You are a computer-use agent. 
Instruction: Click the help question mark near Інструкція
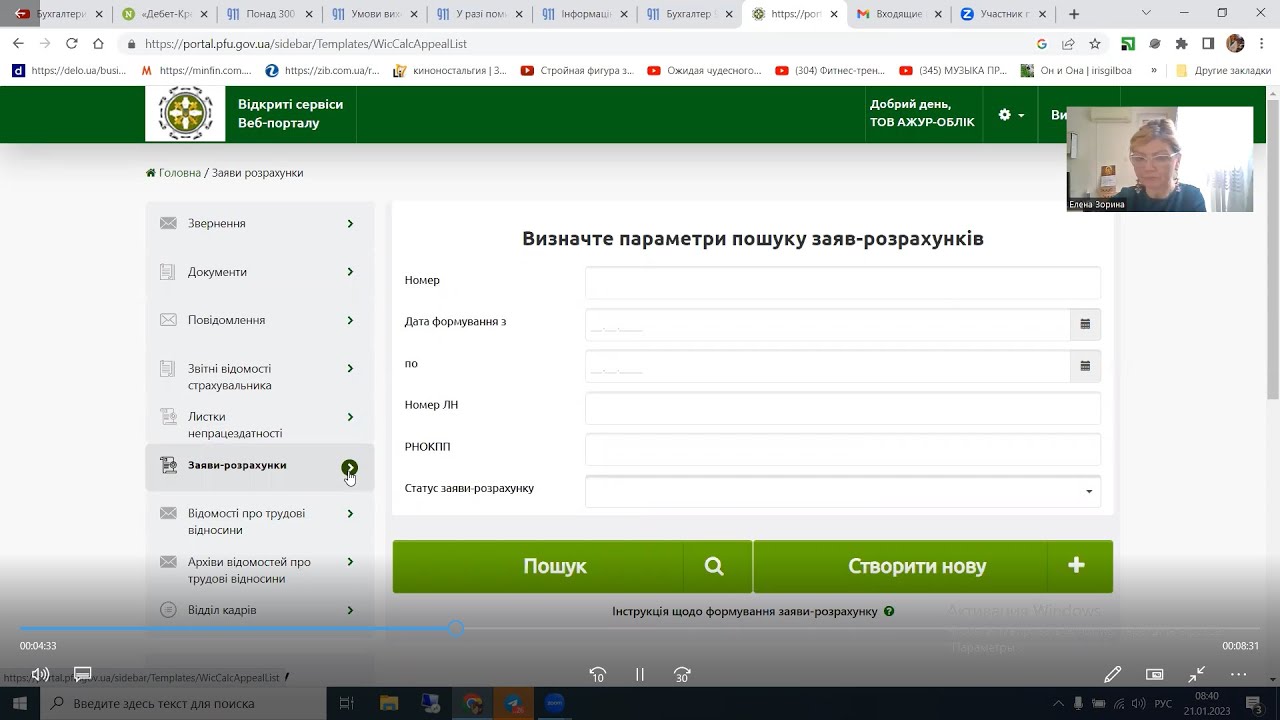889,611
